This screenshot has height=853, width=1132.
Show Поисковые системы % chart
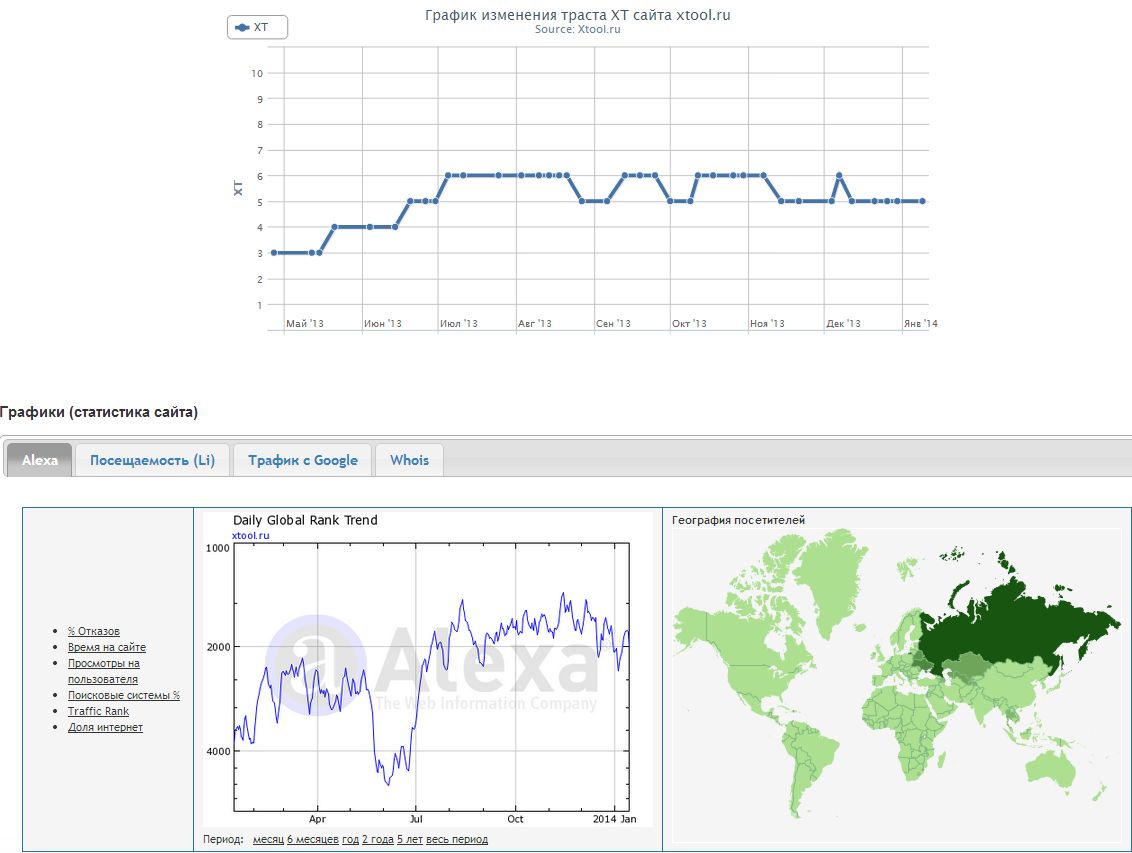click(124, 695)
